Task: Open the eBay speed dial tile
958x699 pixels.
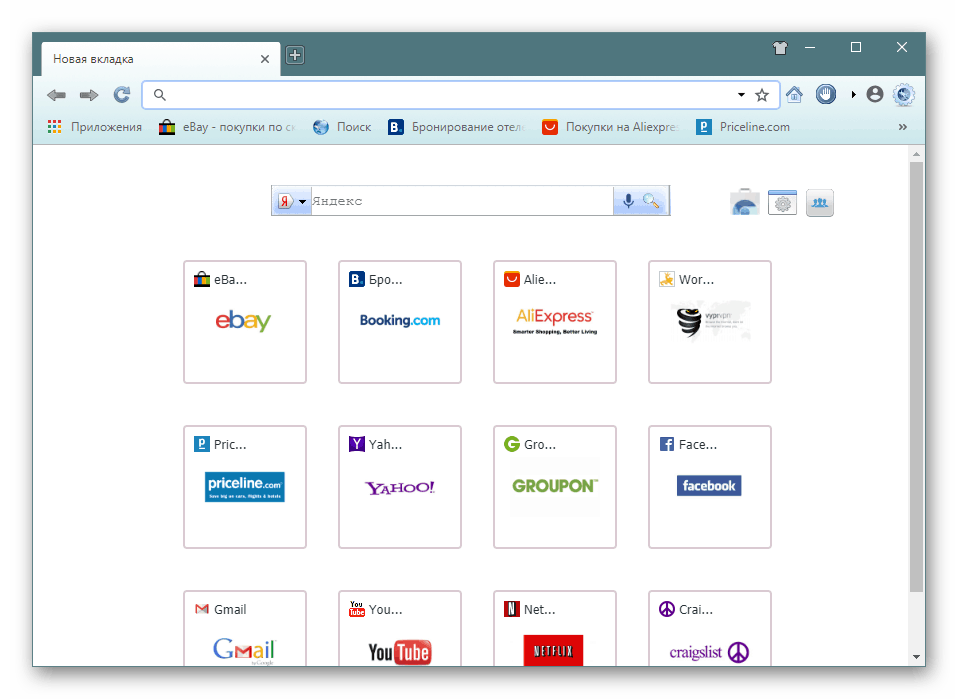Action: [x=245, y=322]
